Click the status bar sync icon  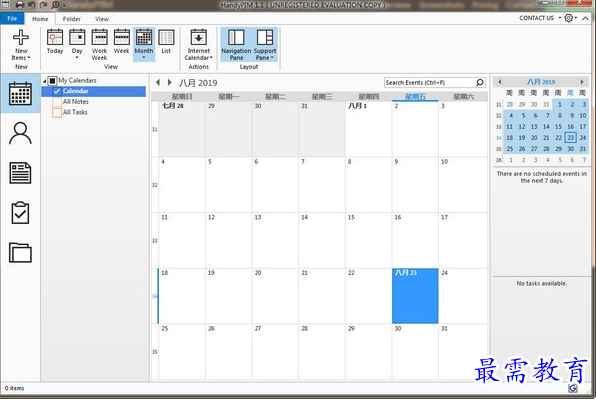pos(573,388)
